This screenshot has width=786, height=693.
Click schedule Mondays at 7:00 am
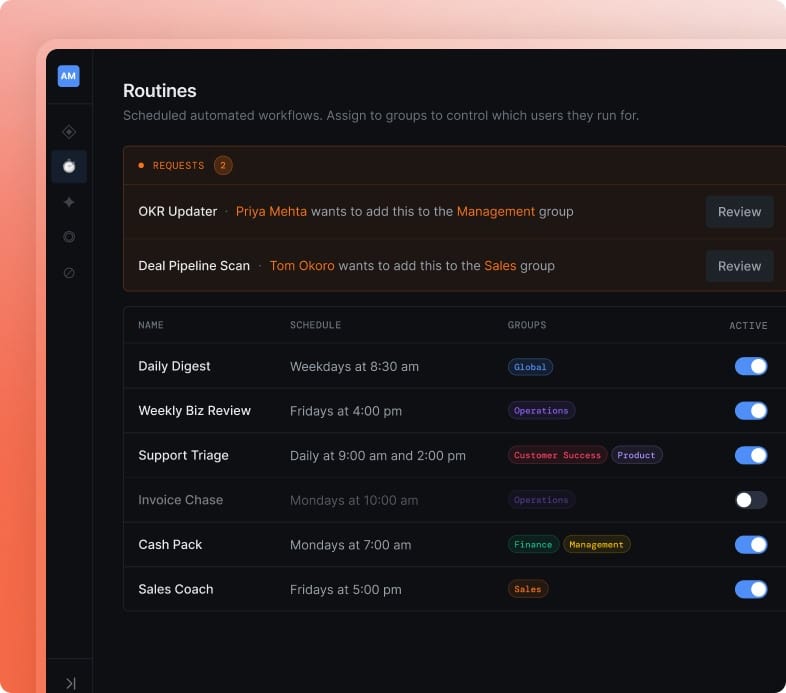click(350, 545)
